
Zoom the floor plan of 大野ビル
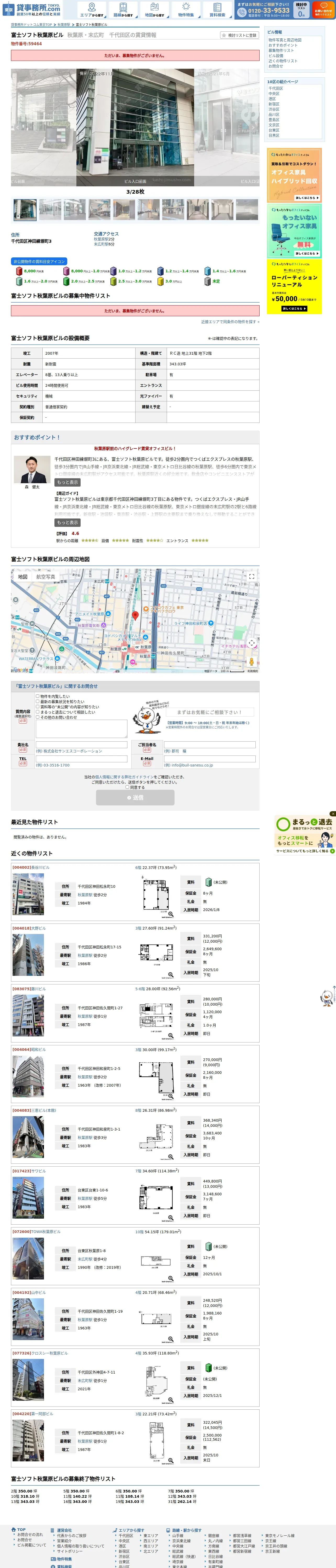coord(171,975)
